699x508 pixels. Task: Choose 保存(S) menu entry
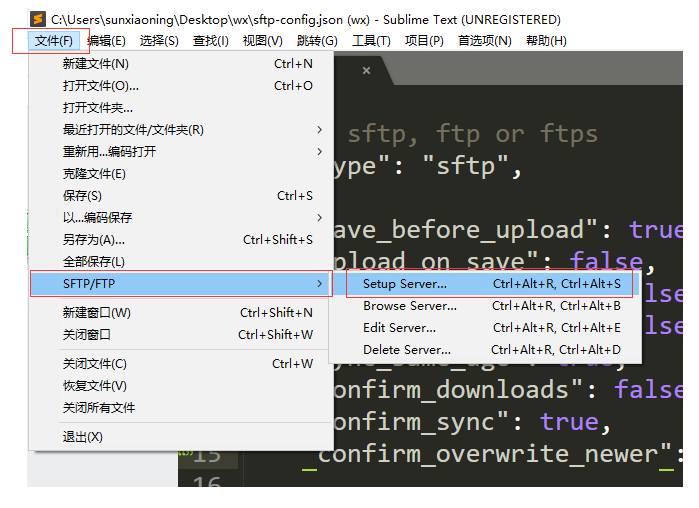pyautogui.click(x=181, y=196)
